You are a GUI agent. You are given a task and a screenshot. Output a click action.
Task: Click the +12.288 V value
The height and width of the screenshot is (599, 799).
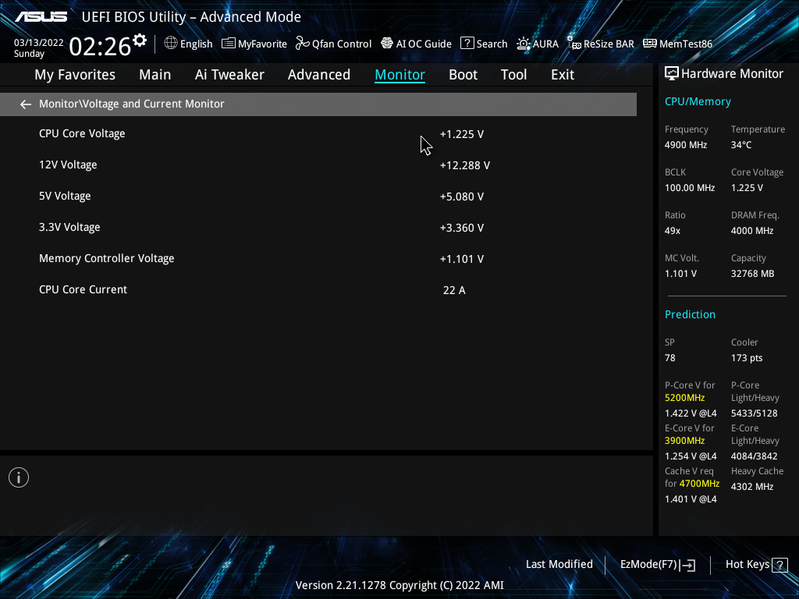coord(465,166)
